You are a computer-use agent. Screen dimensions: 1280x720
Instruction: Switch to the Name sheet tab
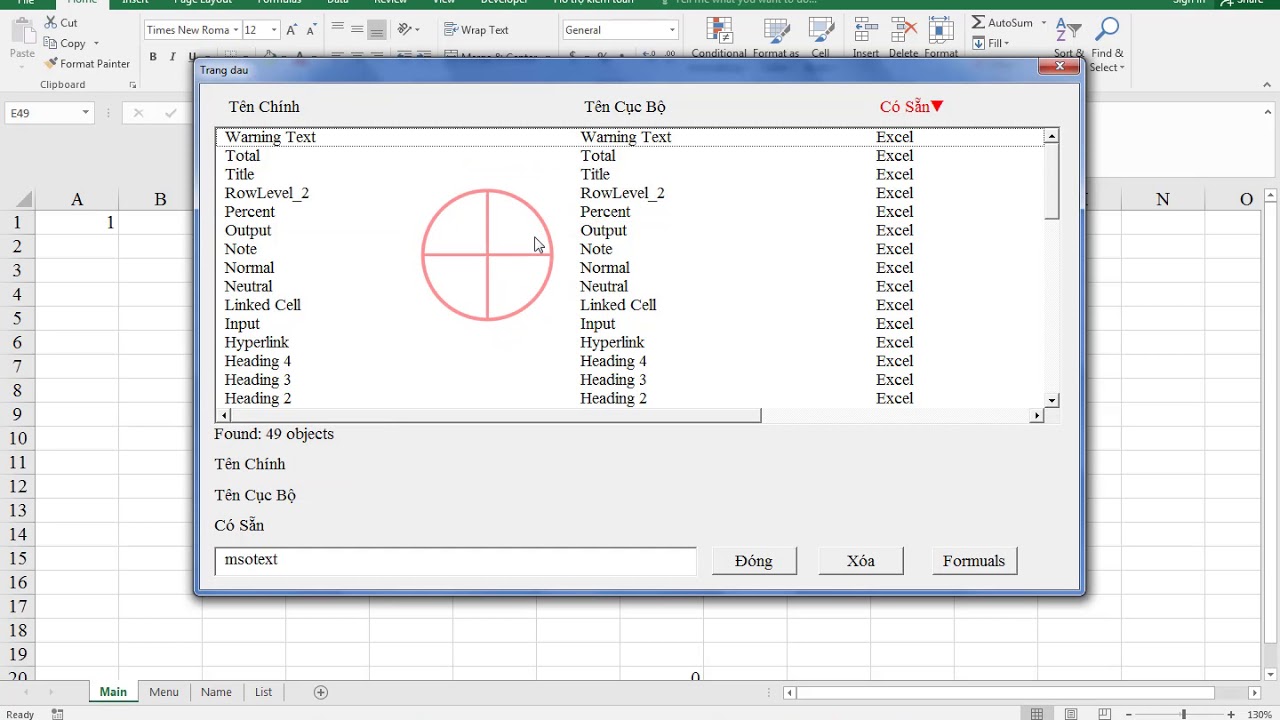tap(216, 692)
